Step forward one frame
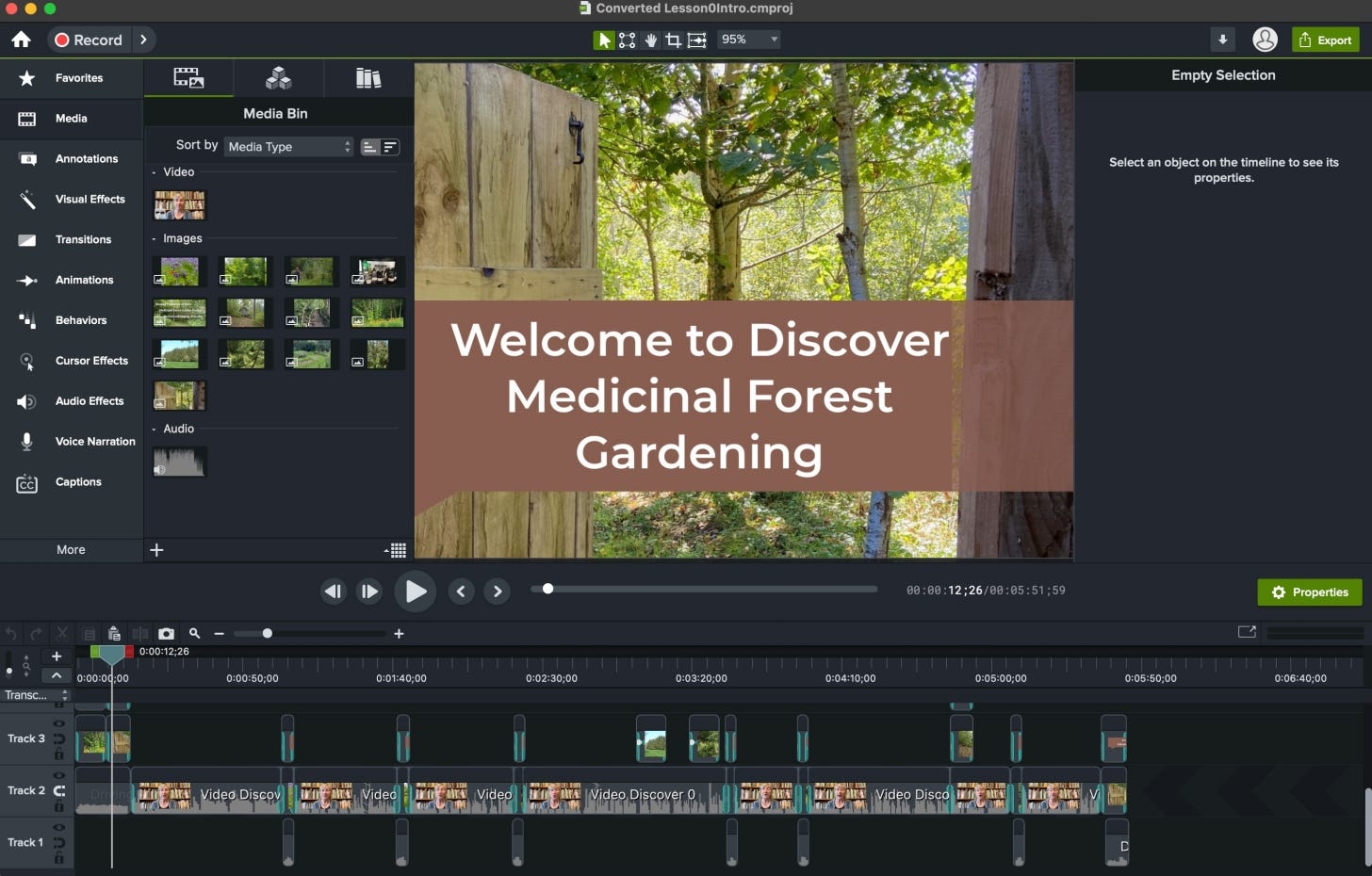 (369, 592)
